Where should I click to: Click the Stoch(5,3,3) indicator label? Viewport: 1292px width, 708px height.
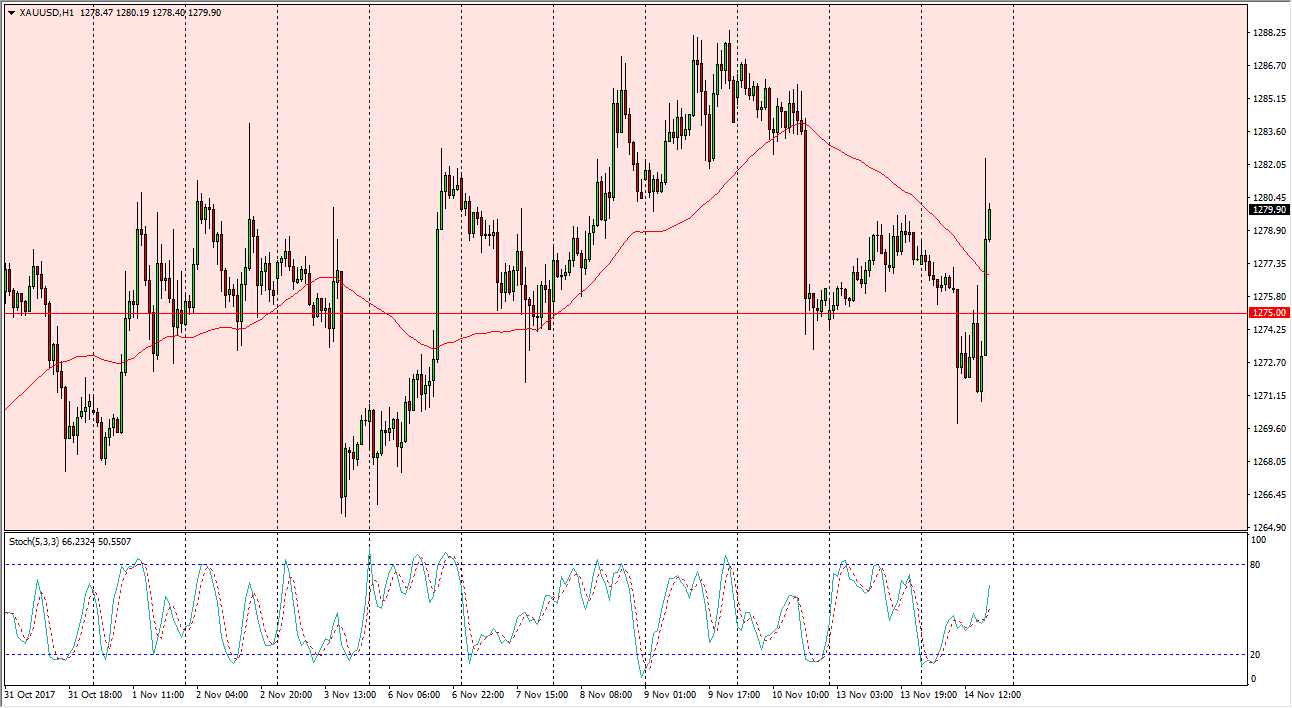34,542
